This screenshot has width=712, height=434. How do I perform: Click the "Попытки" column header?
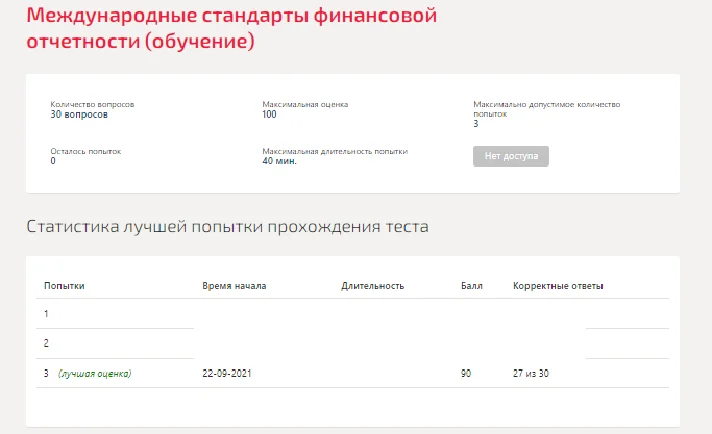[x=64, y=286]
